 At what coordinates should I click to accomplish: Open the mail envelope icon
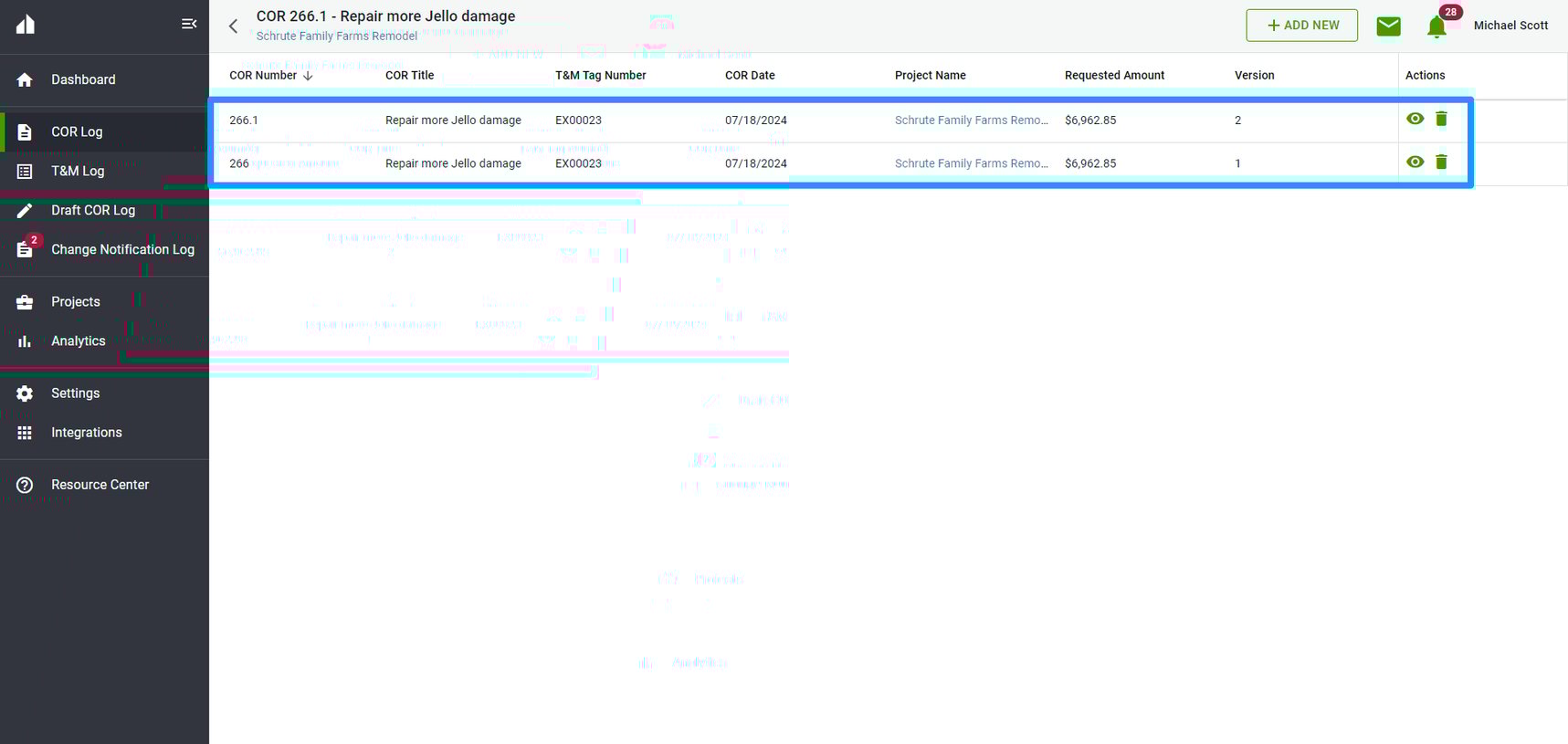pyautogui.click(x=1388, y=26)
